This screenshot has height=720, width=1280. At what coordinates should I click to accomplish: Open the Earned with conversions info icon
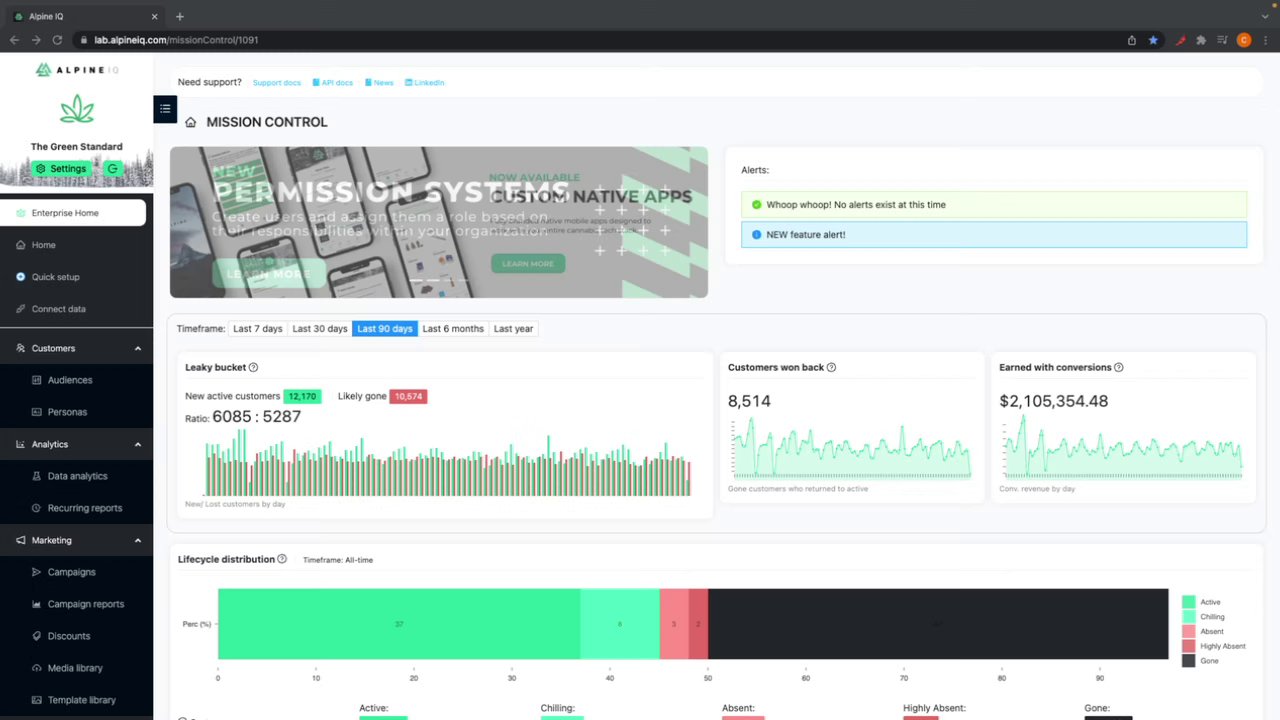pyautogui.click(x=1118, y=367)
